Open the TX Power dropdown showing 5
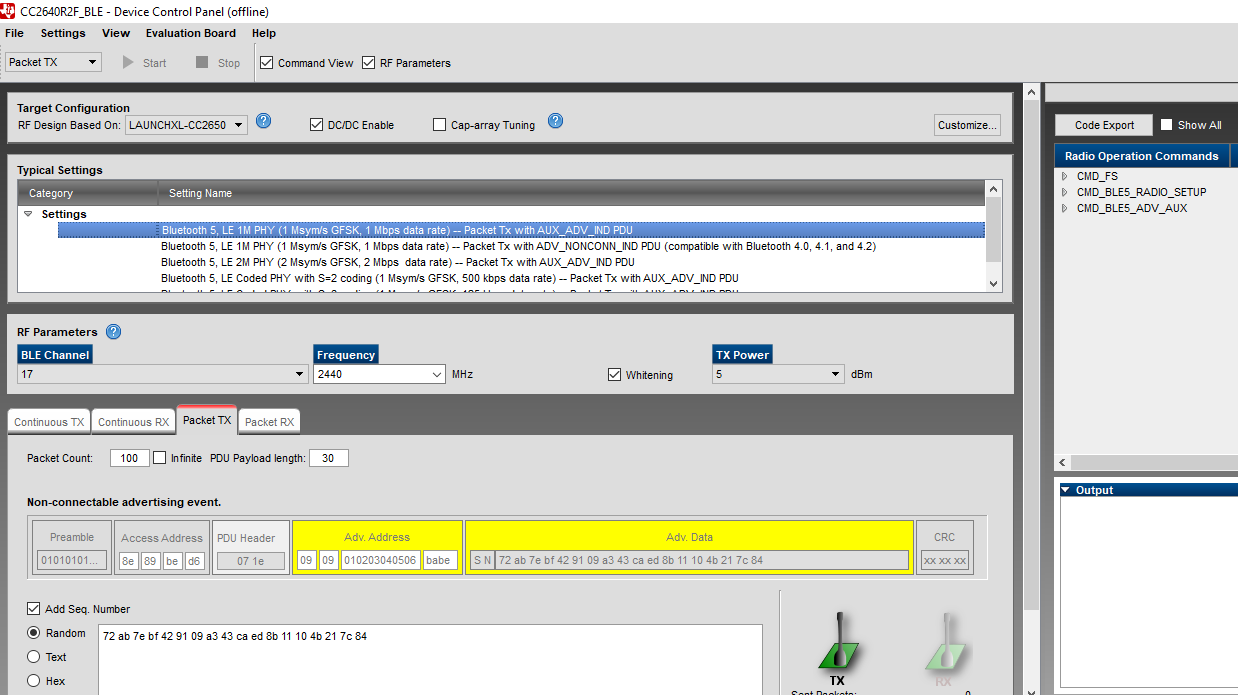The image size is (1238, 695). tap(779, 374)
